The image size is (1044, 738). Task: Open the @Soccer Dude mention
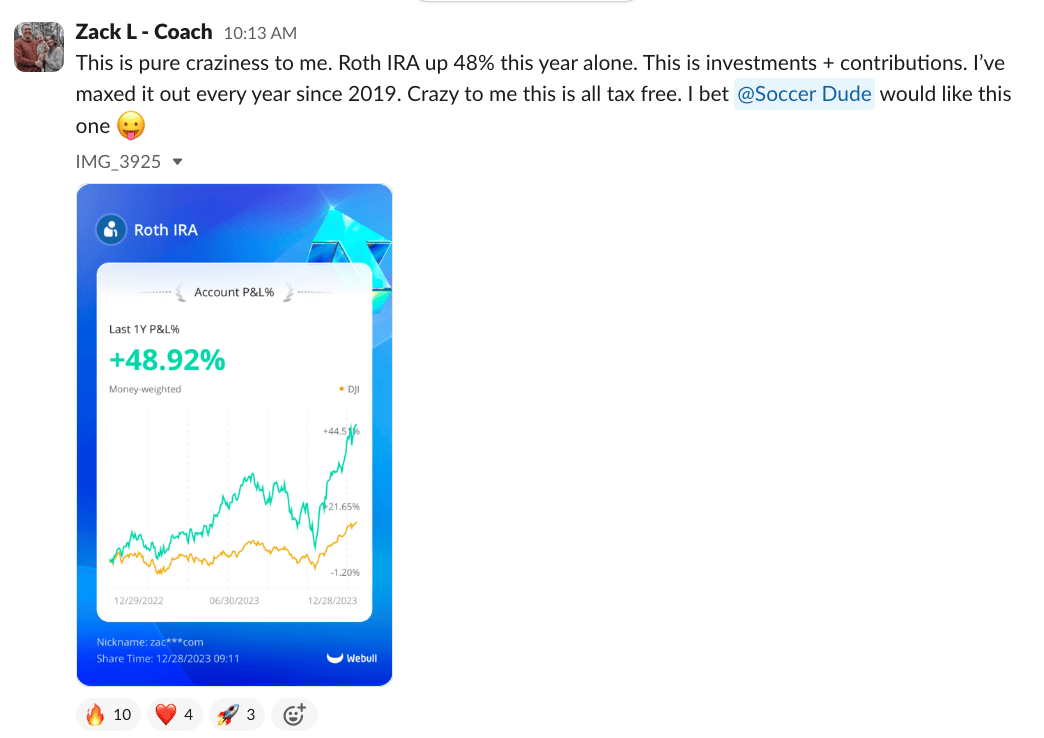804,95
